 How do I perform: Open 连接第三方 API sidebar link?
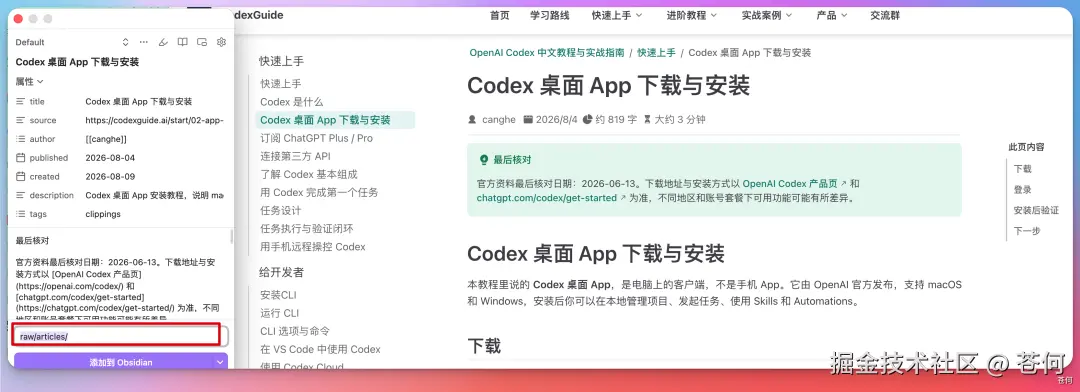click(x=295, y=156)
